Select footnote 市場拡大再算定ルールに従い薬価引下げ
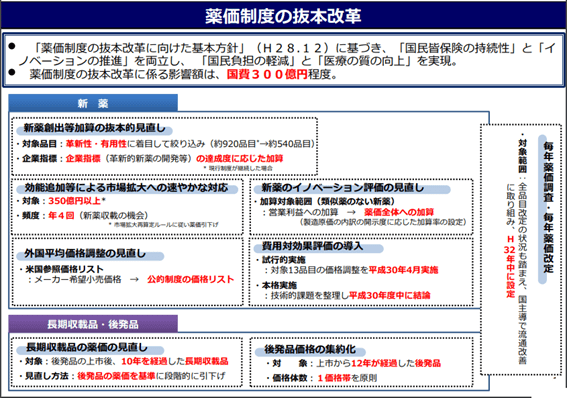This screenshot has width=567, height=398. click(163, 224)
